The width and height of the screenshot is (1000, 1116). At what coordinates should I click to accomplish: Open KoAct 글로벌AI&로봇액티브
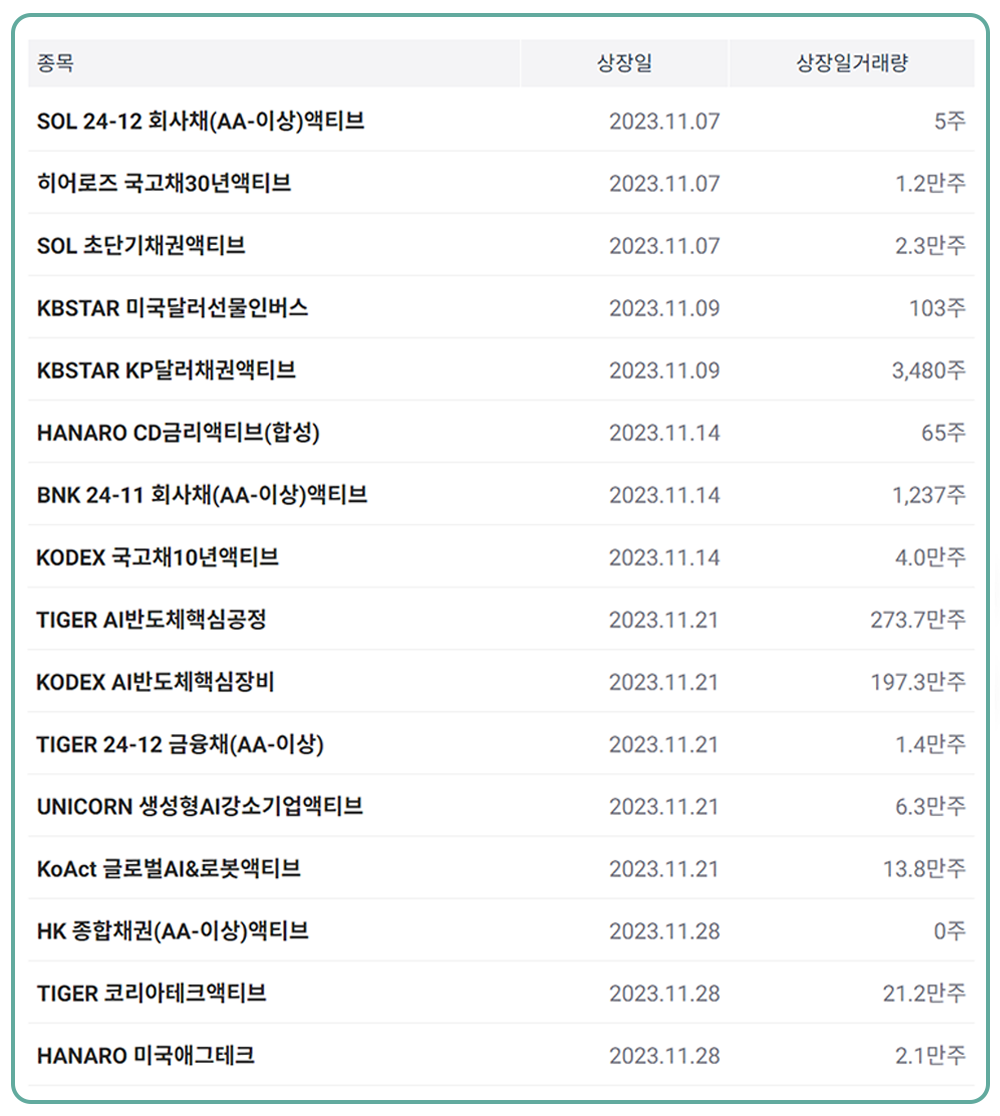pyautogui.click(x=168, y=869)
